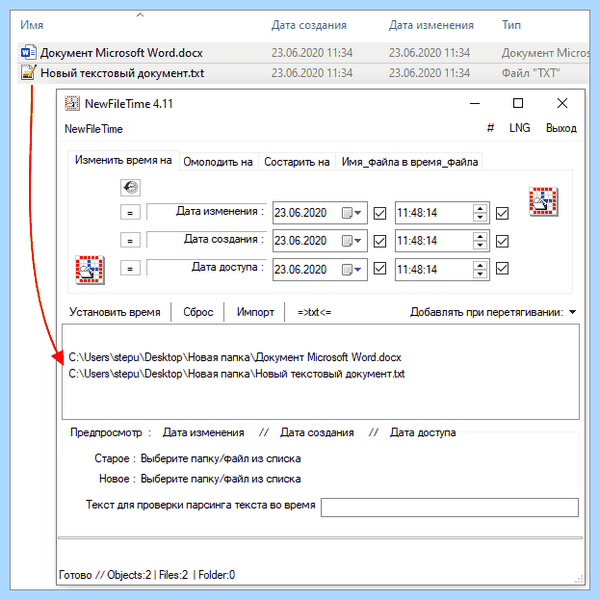The image size is (600, 600).
Task: Click the NewFileTime app icon in title bar
Action: click(72, 103)
